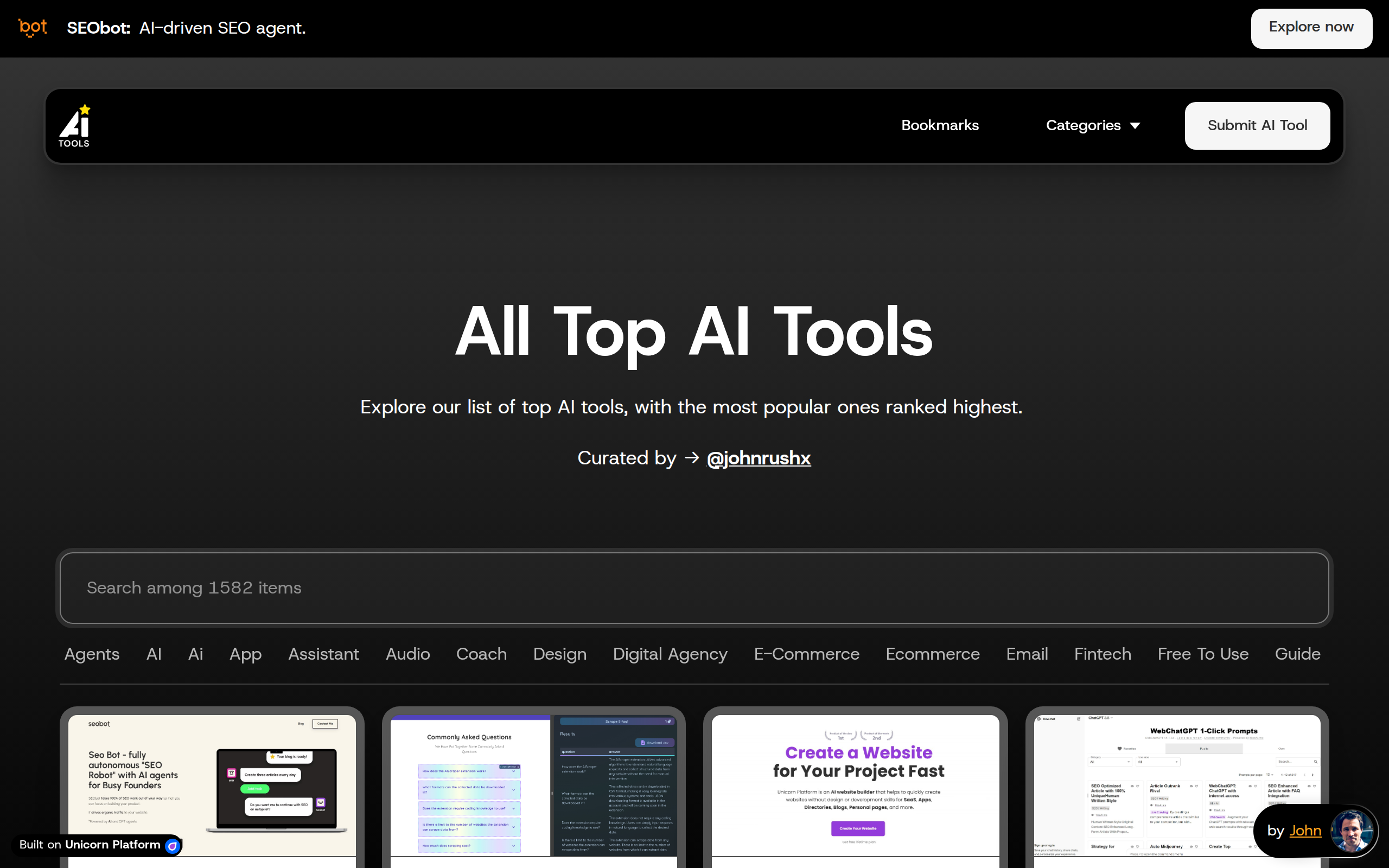The image size is (1389, 868).
Task: Click the All Top AI Tools heading
Action: 694,332
